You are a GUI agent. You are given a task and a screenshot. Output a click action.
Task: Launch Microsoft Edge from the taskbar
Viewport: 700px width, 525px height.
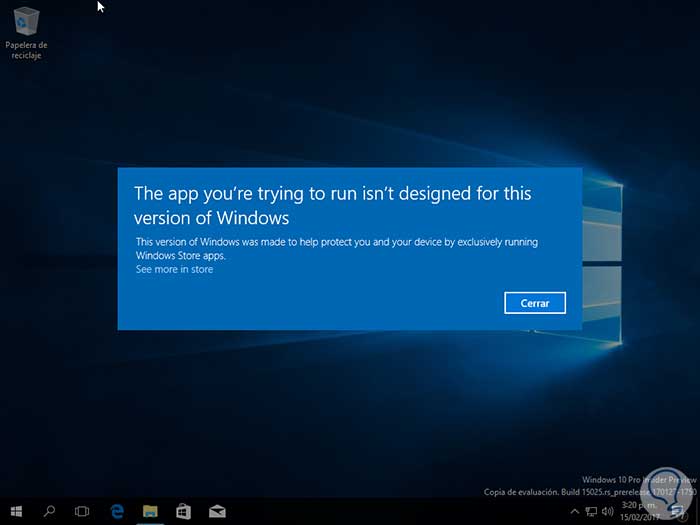117,511
